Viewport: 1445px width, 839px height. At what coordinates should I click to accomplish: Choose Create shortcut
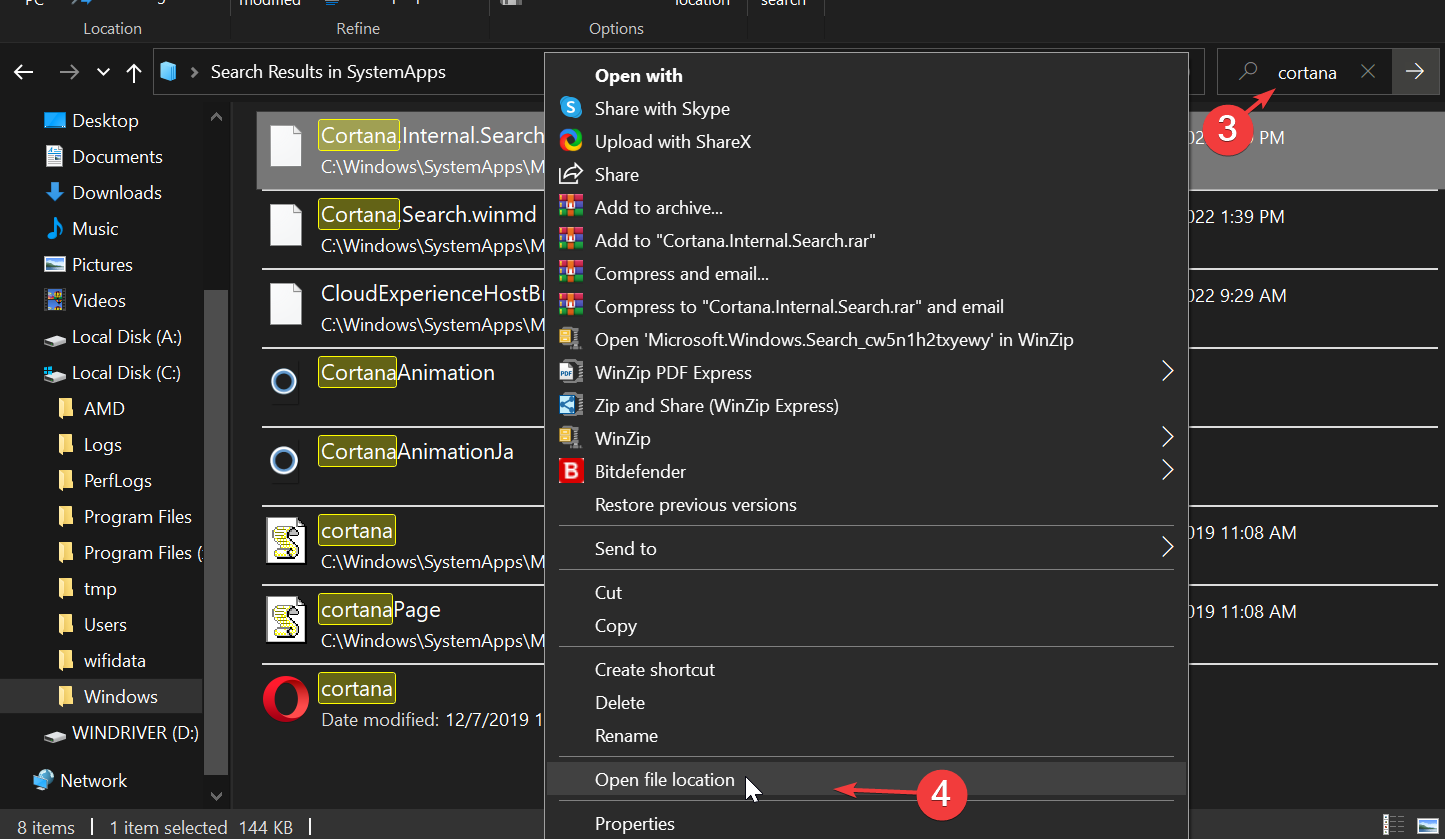click(x=654, y=669)
